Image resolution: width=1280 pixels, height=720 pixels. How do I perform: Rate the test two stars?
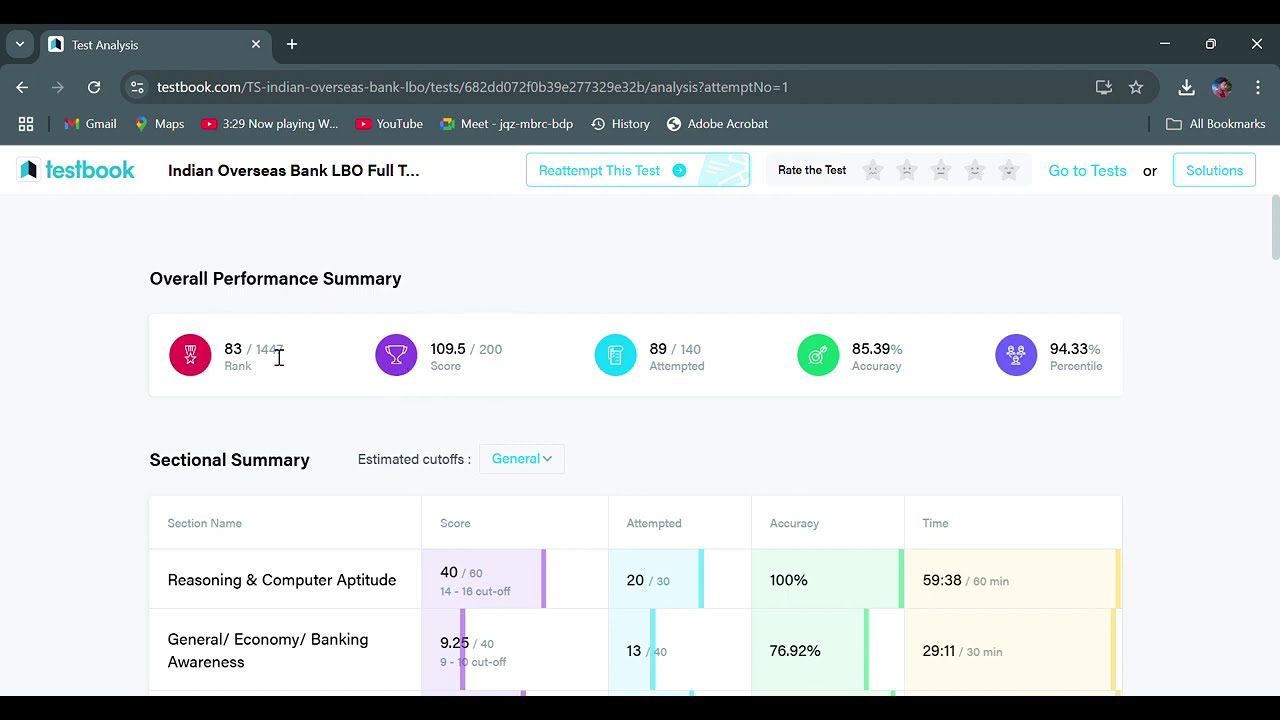click(907, 170)
